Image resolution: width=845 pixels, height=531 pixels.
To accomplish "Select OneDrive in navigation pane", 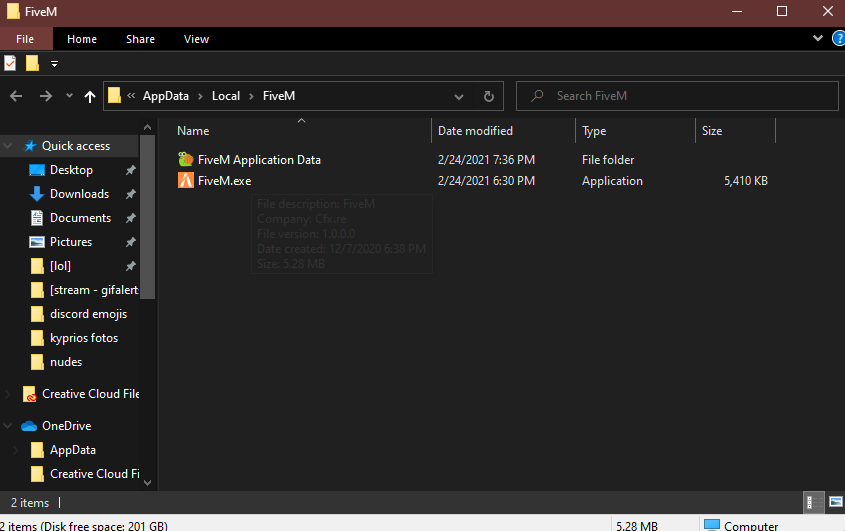I will 66,426.
